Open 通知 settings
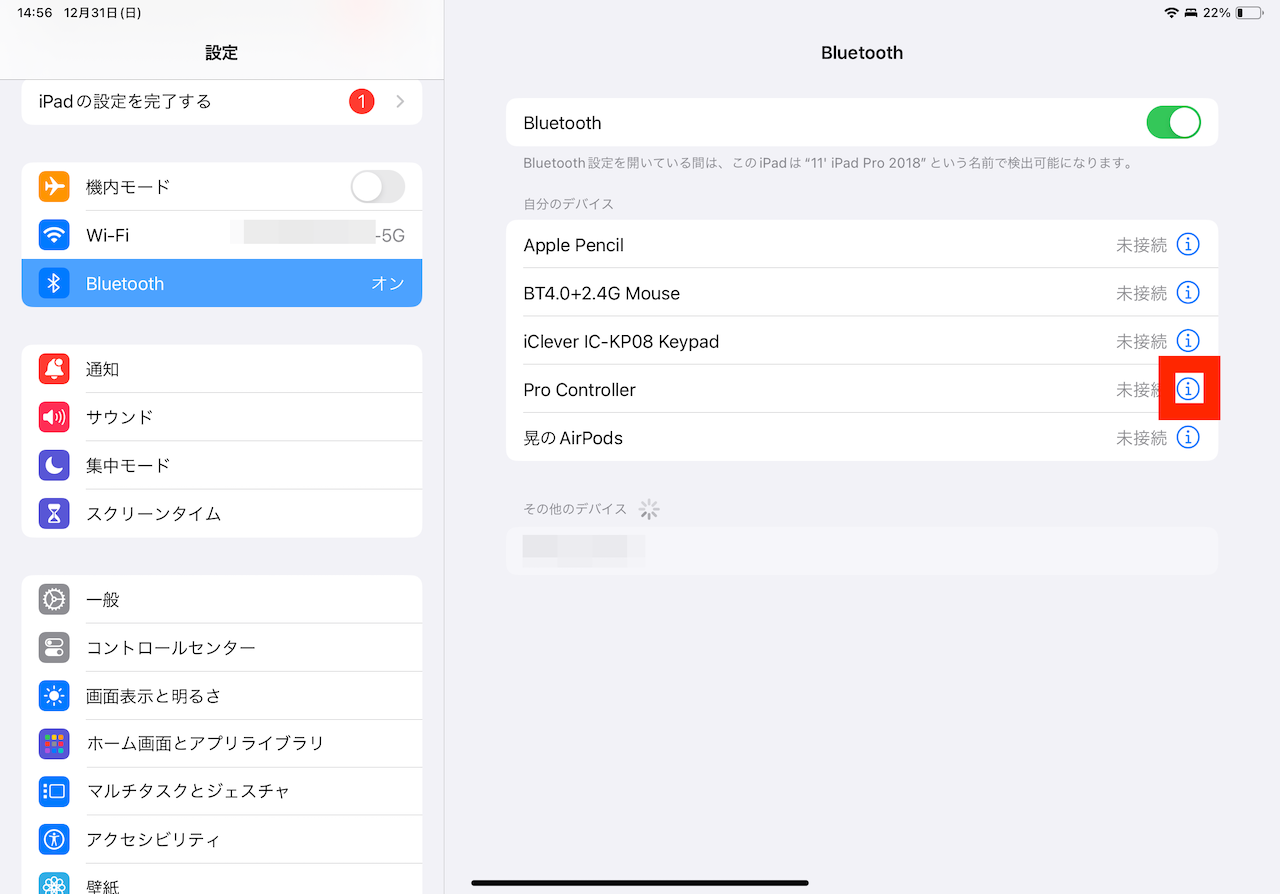This screenshot has width=1280, height=894. [222, 369]
